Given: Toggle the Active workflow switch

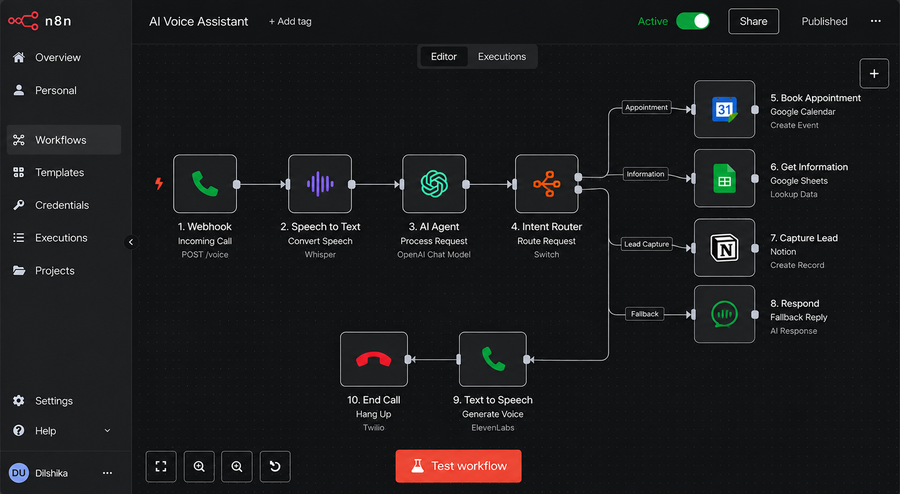Looking at the screenshot, I should click(x=693, y=21).
